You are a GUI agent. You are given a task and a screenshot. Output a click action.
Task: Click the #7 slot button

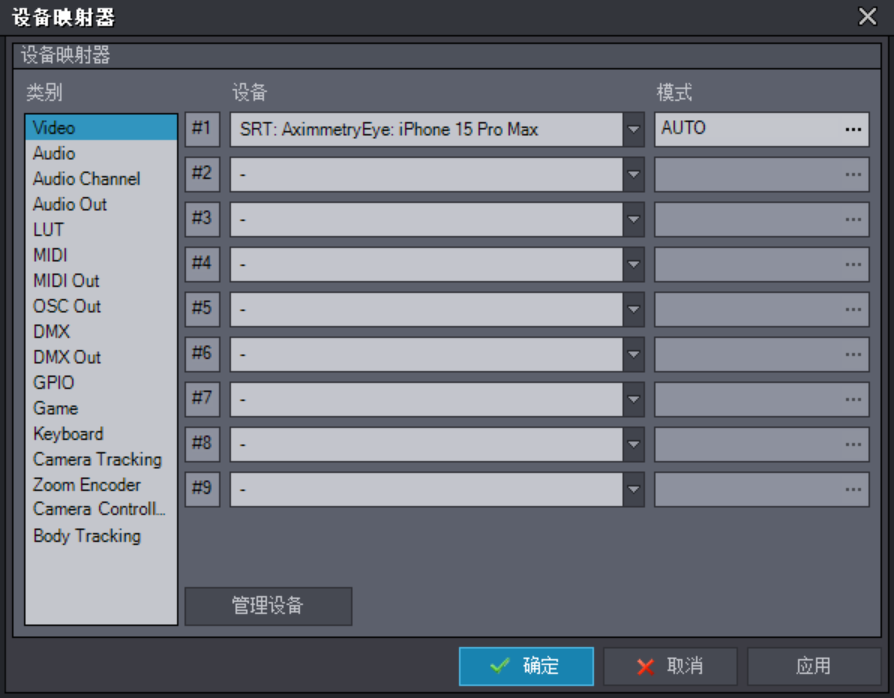[202, 400]
